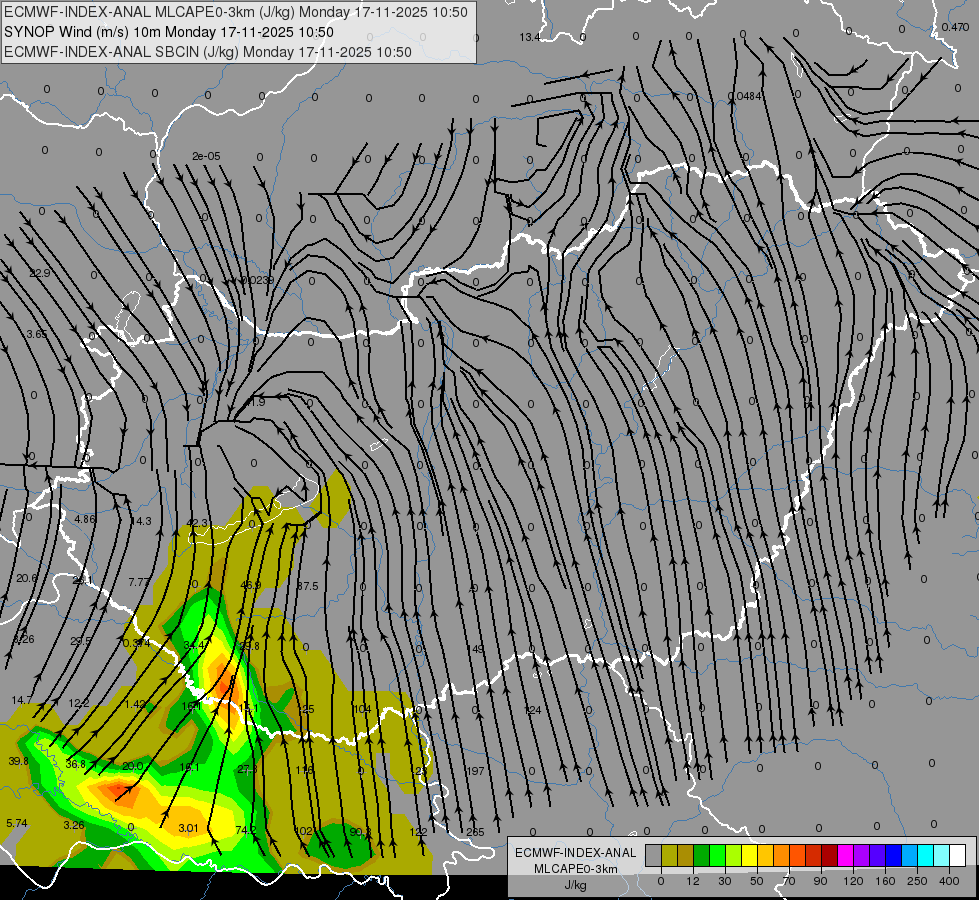Click the map value '74.2'
The width and height of the screenshot is (979, 900).
point(246,830)
